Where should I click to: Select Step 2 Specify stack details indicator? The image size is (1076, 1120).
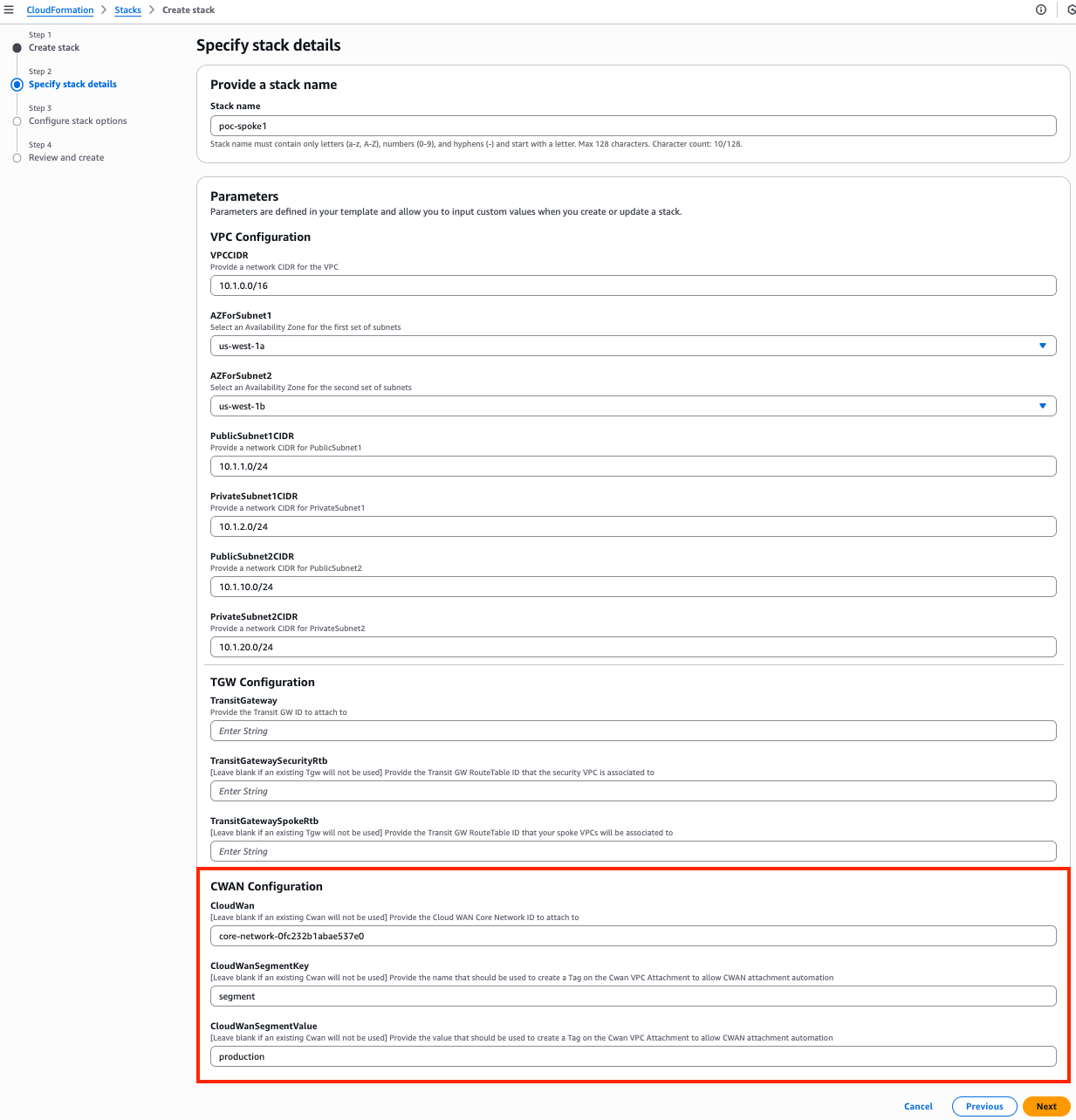(x=72, y=85)
